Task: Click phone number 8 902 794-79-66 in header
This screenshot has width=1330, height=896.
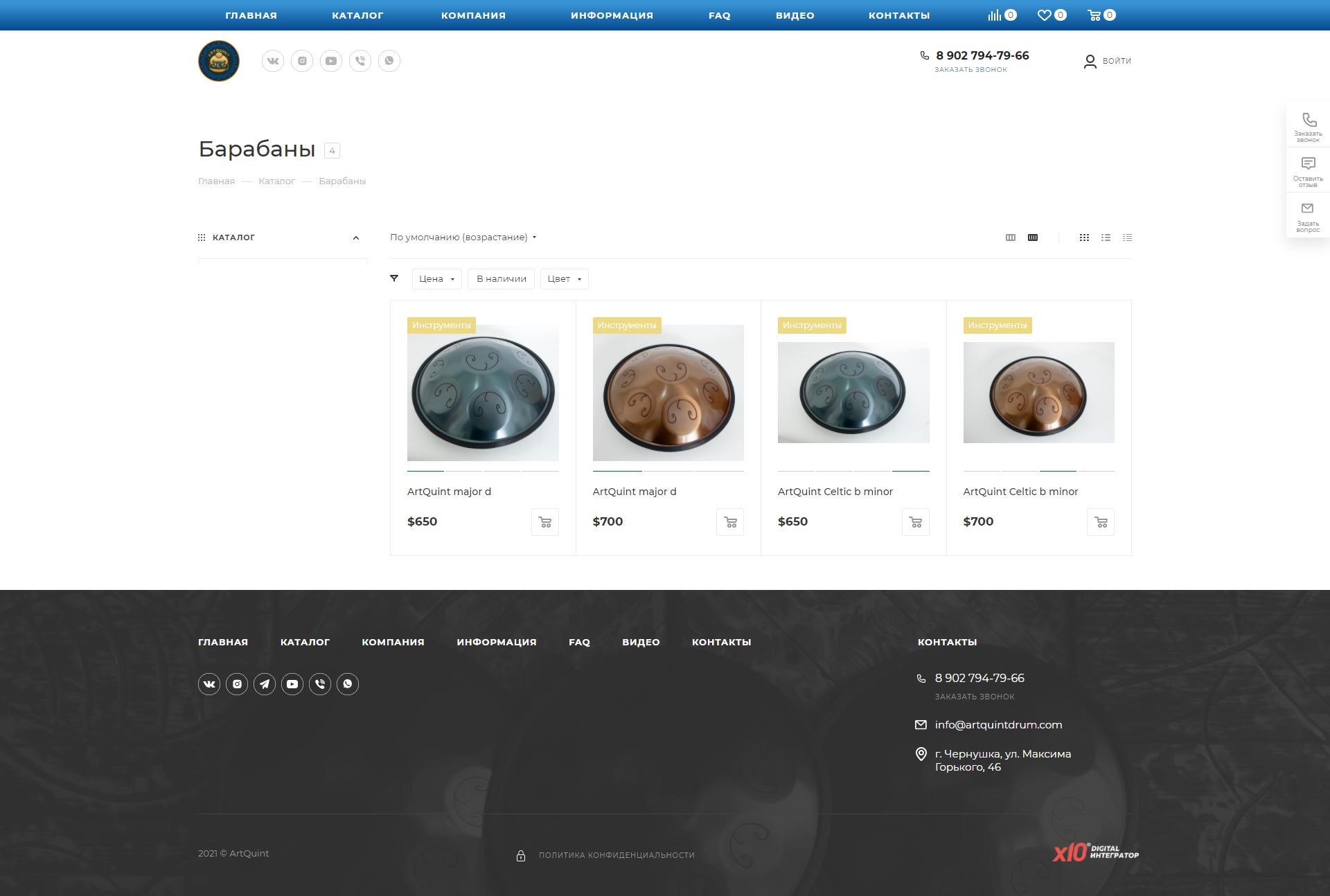Action: click(x=982, y=55)
